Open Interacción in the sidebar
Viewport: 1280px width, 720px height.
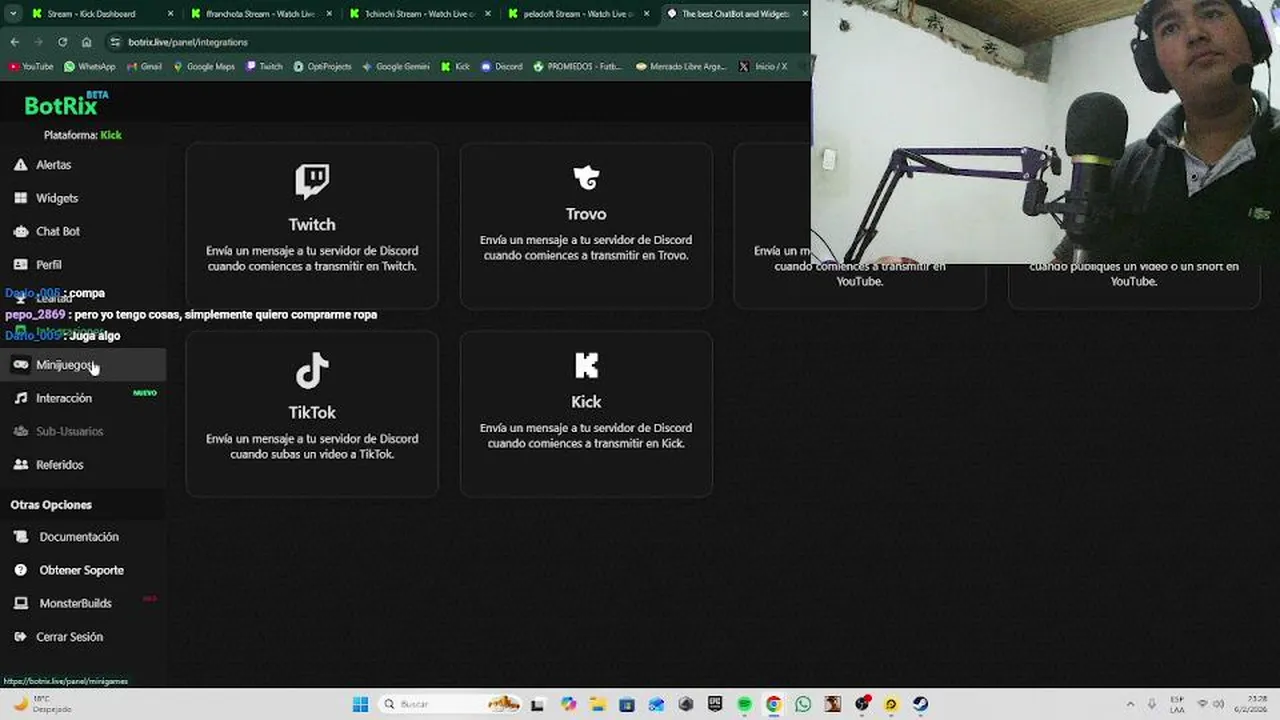click(x=83, y=398)
